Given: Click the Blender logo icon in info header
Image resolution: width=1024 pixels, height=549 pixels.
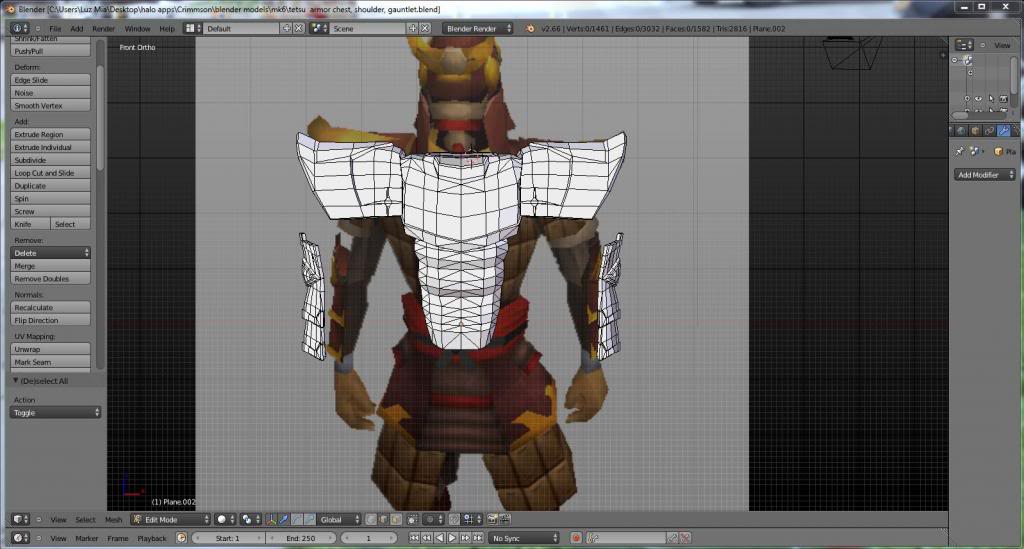Looking at the screenshot, I should click(x=530, y=29).
